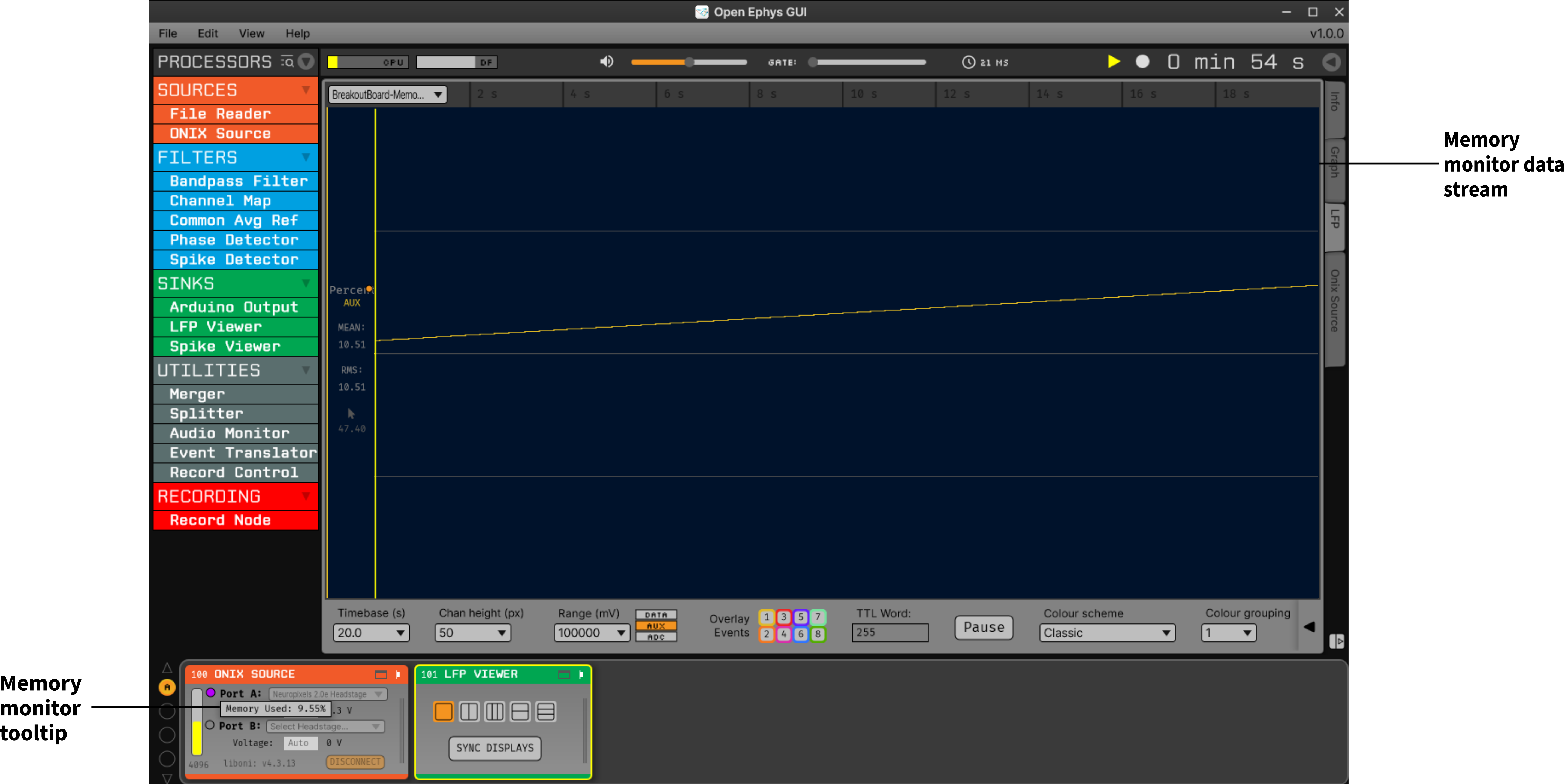Image resolution: width=1565 pixels, height=784 pixels.
Task: Toggle the side panel icon at bottom right
Action: 1337,641
